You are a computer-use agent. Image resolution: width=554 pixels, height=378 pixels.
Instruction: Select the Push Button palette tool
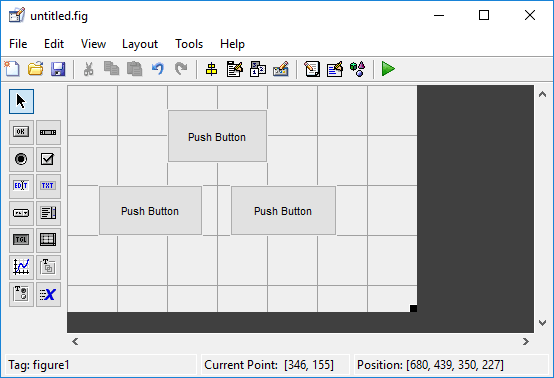click(22, 132)
